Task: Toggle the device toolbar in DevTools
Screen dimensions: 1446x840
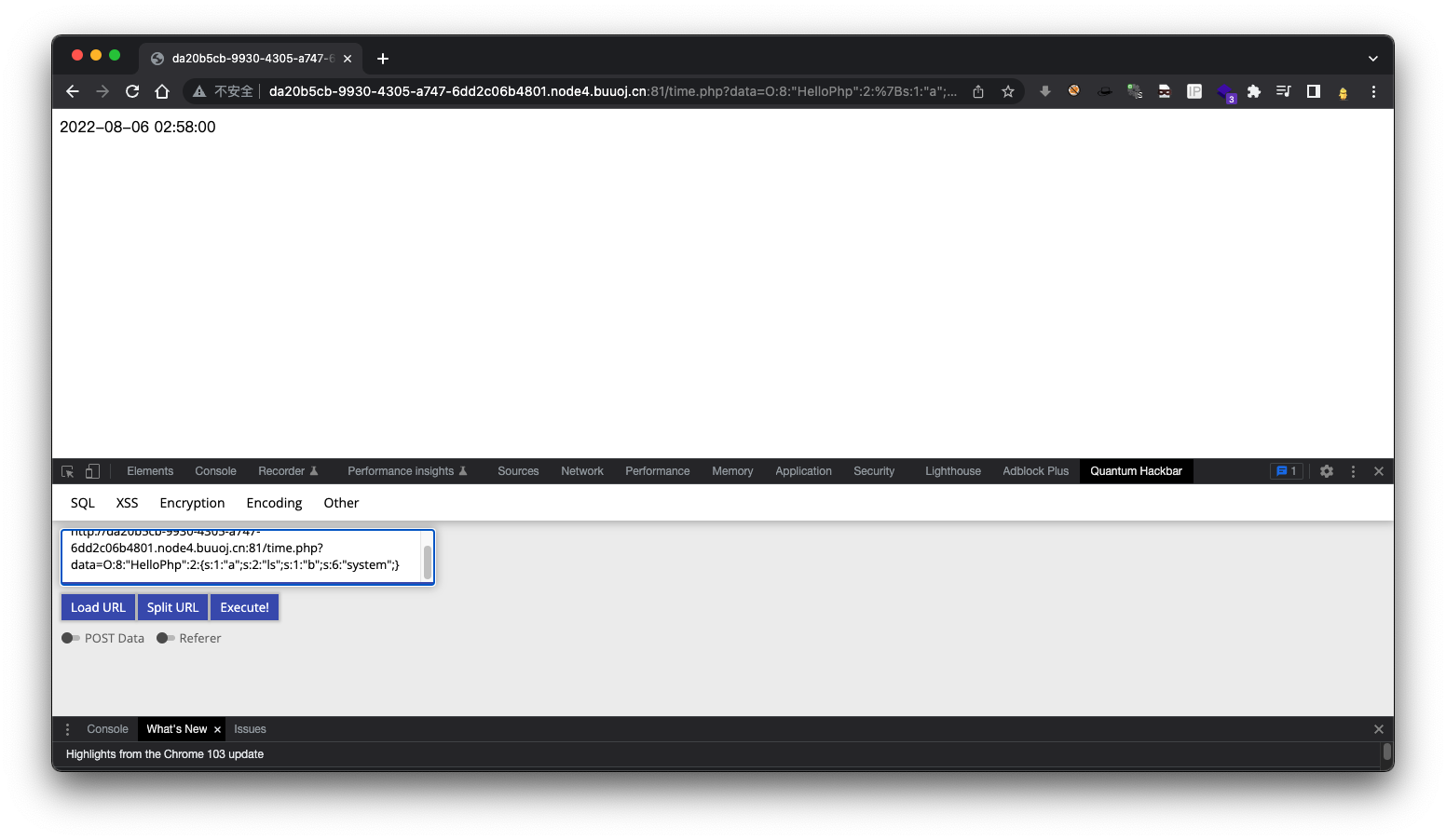Action: point(92,471)
